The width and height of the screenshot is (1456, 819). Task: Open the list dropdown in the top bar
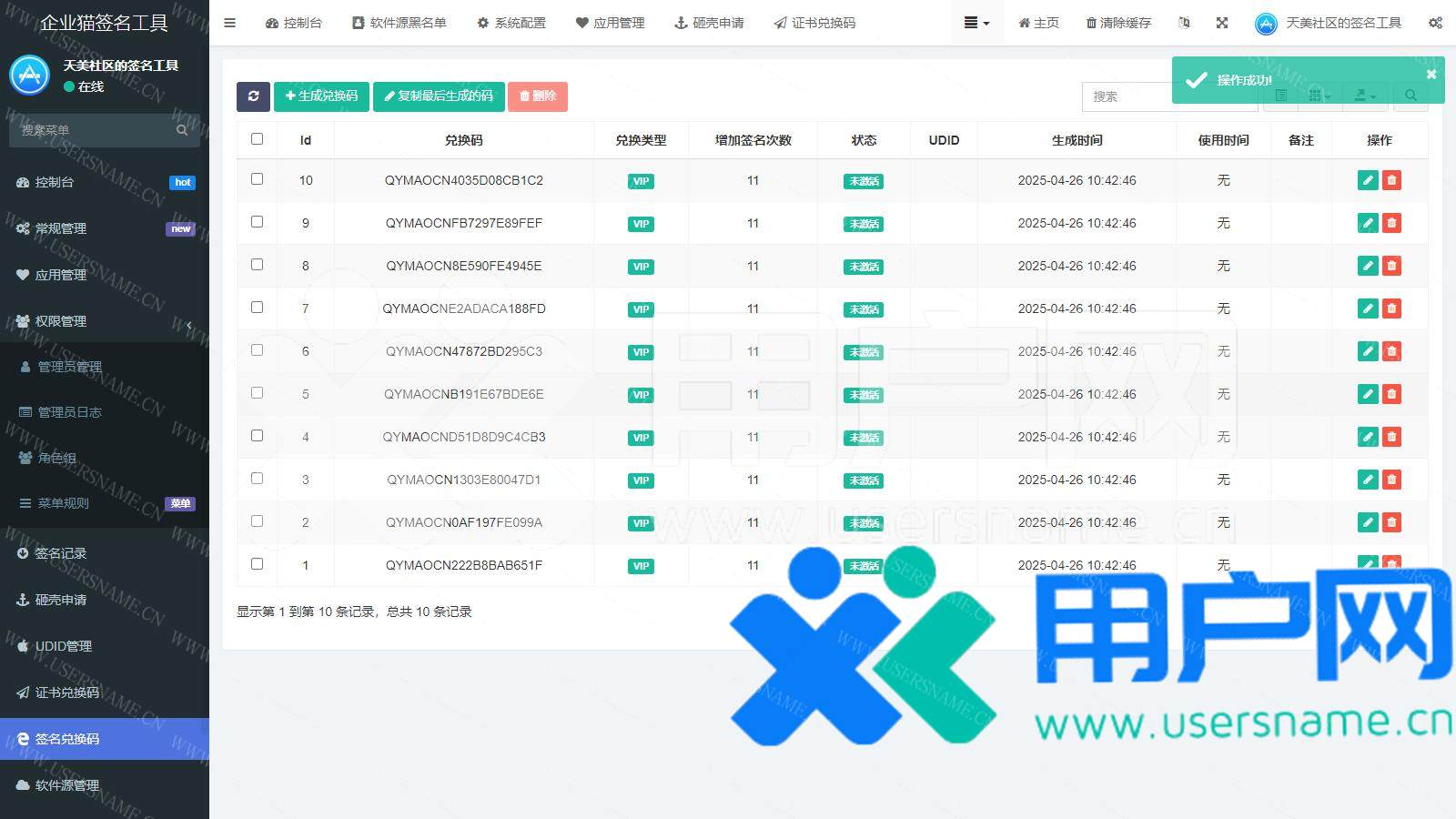click(976, 23)
